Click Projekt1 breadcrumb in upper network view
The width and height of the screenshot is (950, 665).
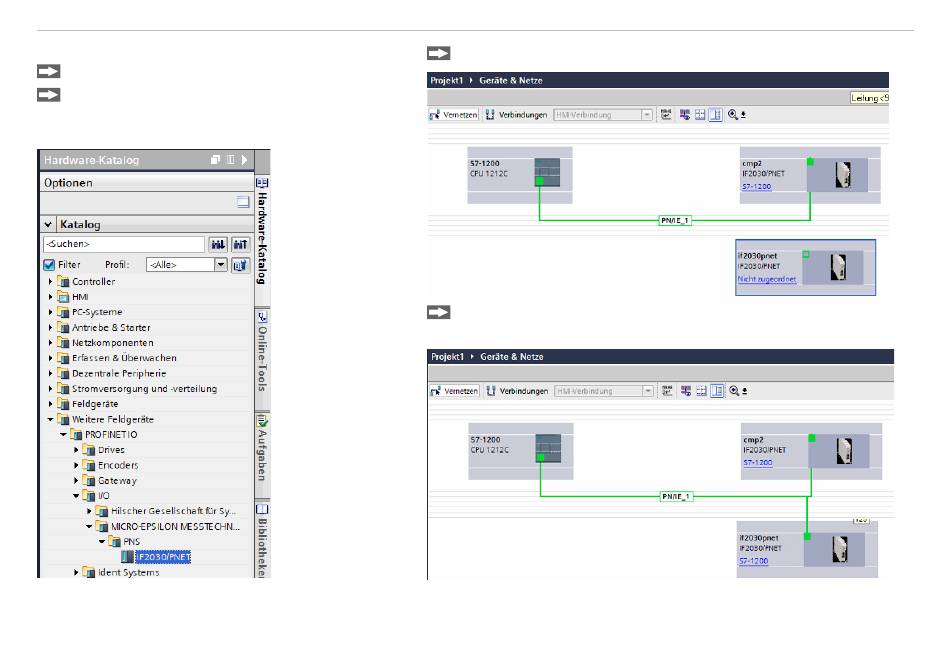(x=447, y=81)
